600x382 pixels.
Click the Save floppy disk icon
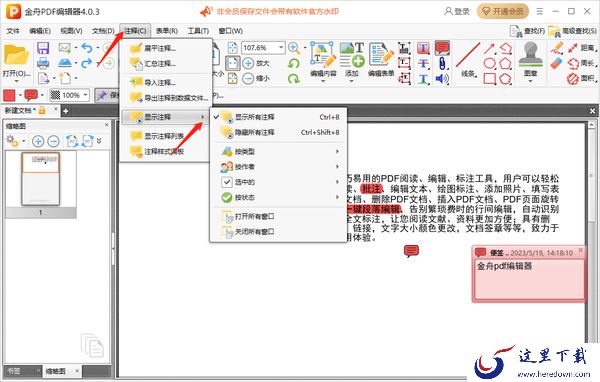(x=43, y=48)
